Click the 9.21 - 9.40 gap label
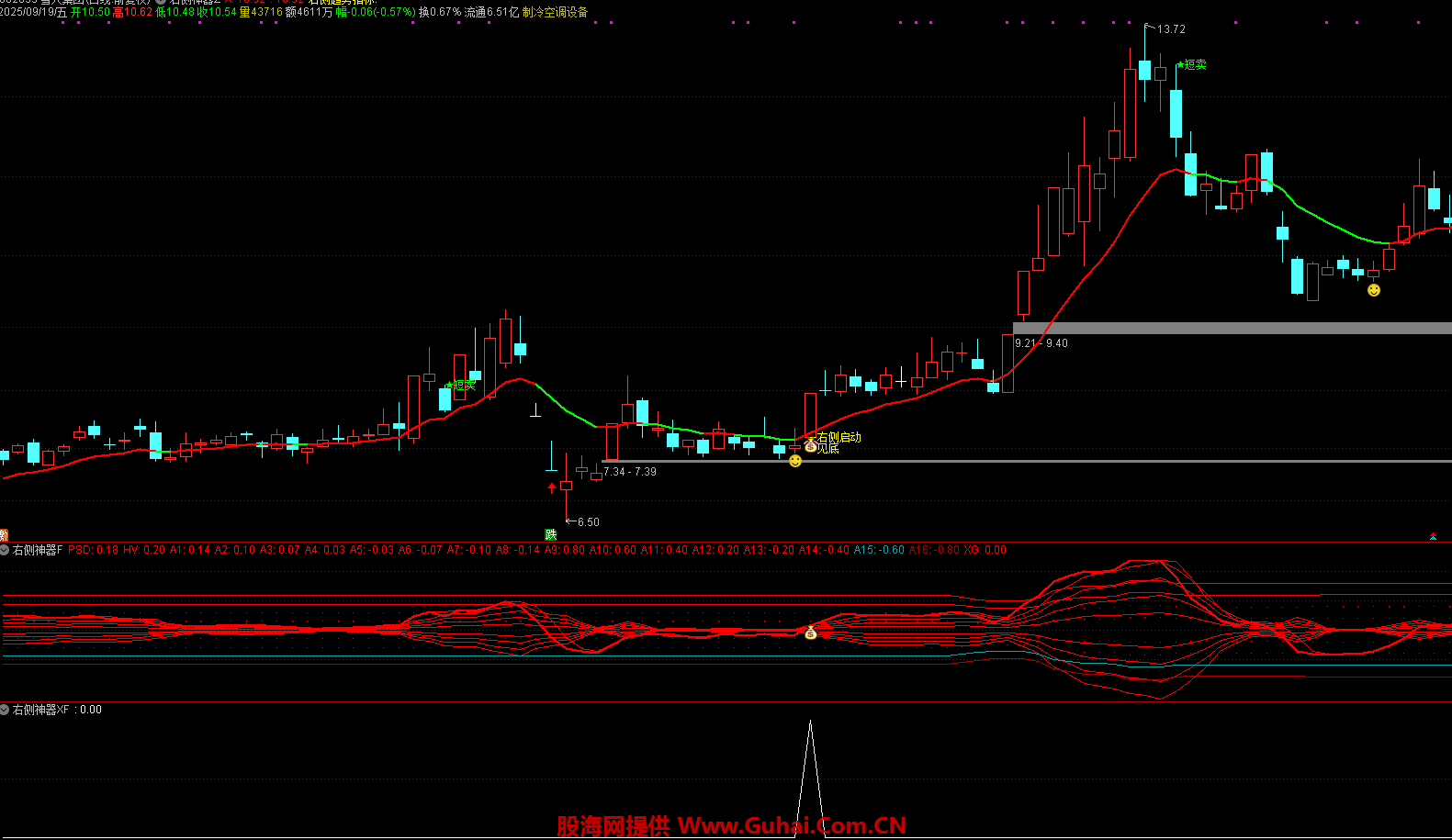The height and width of the screenshot is (840, 1452). pyautogui.click(x=1041, y=343)
